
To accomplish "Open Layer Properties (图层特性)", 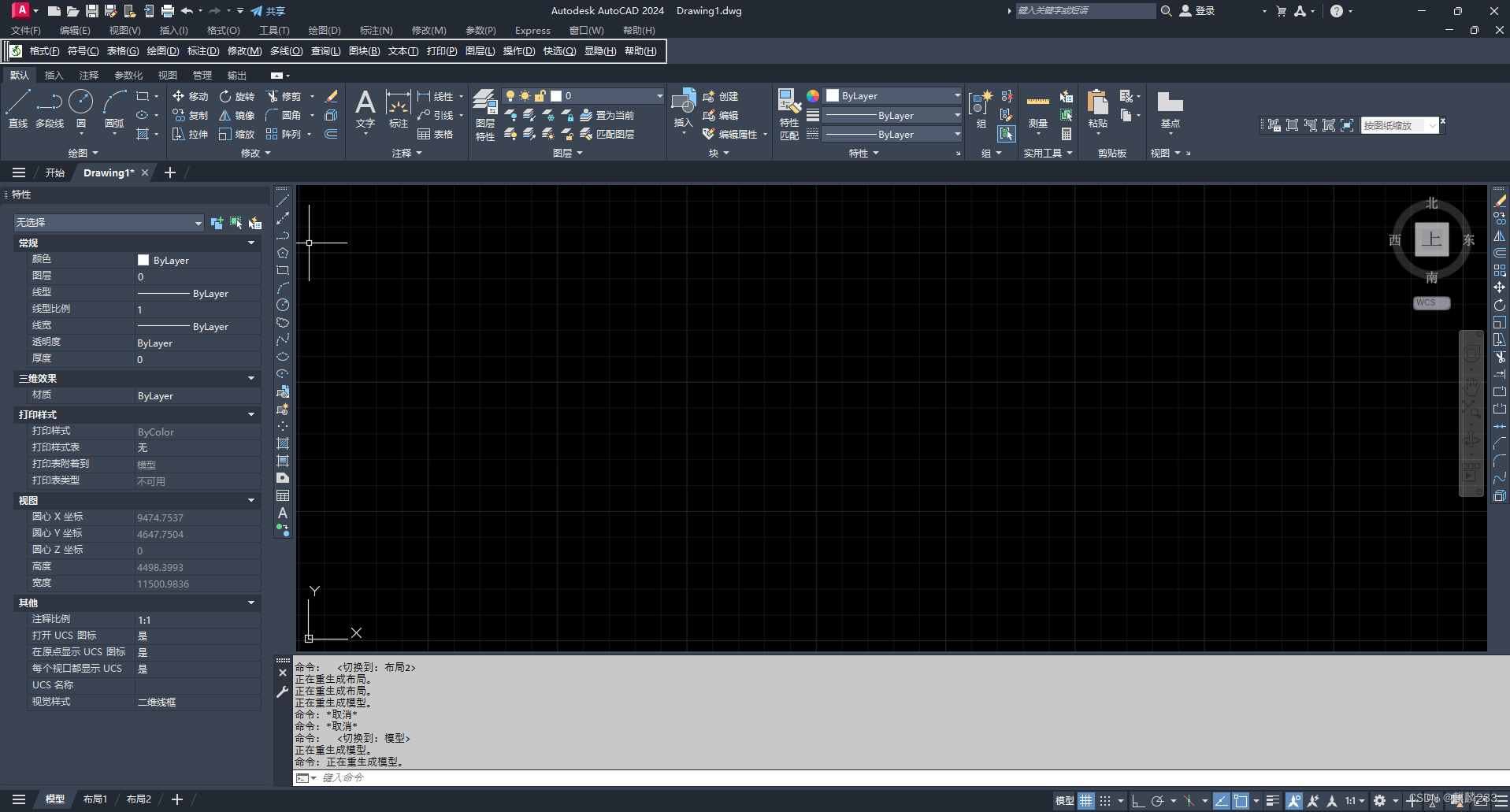I will pos(485,115).
